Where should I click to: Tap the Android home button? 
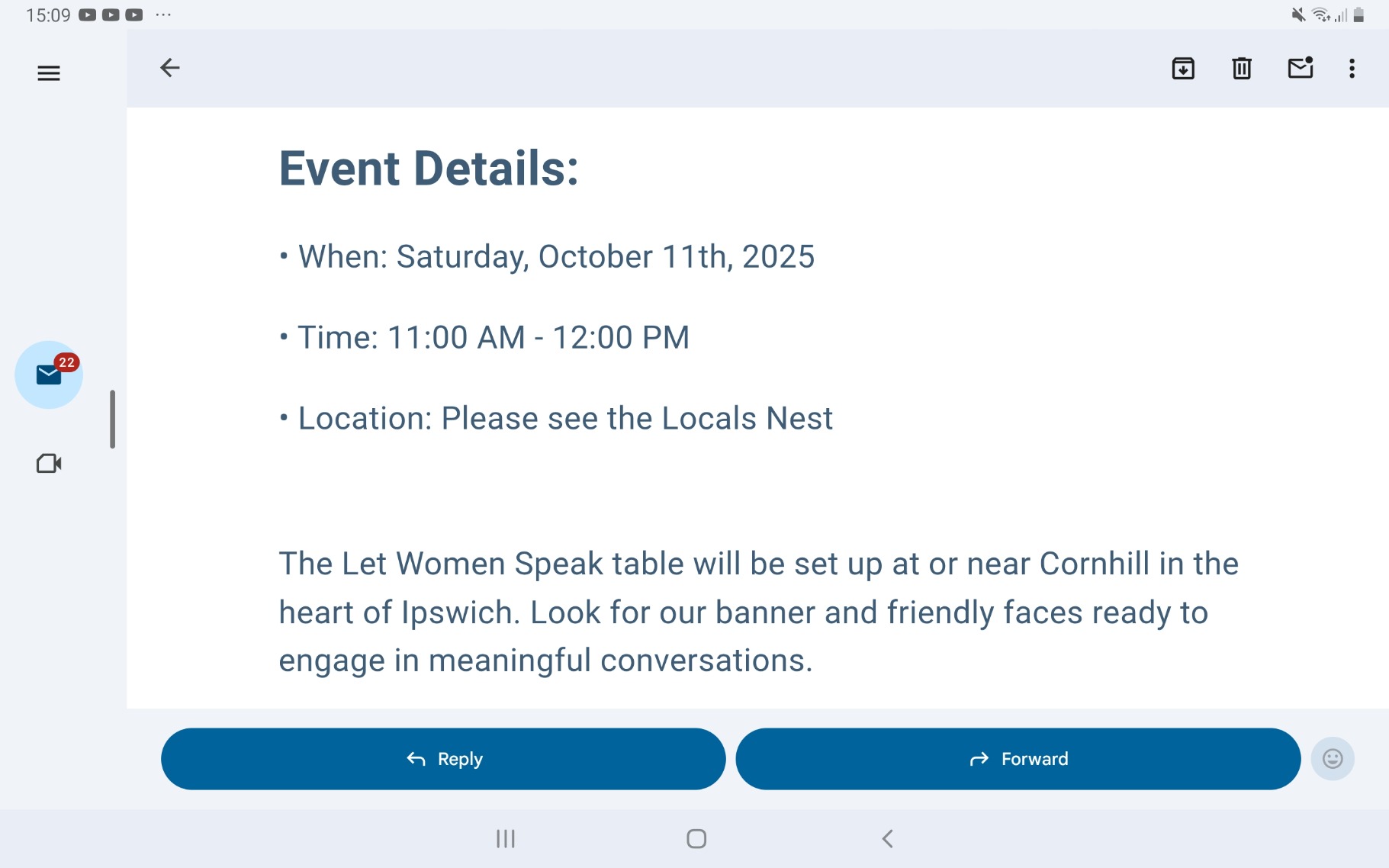696,839
